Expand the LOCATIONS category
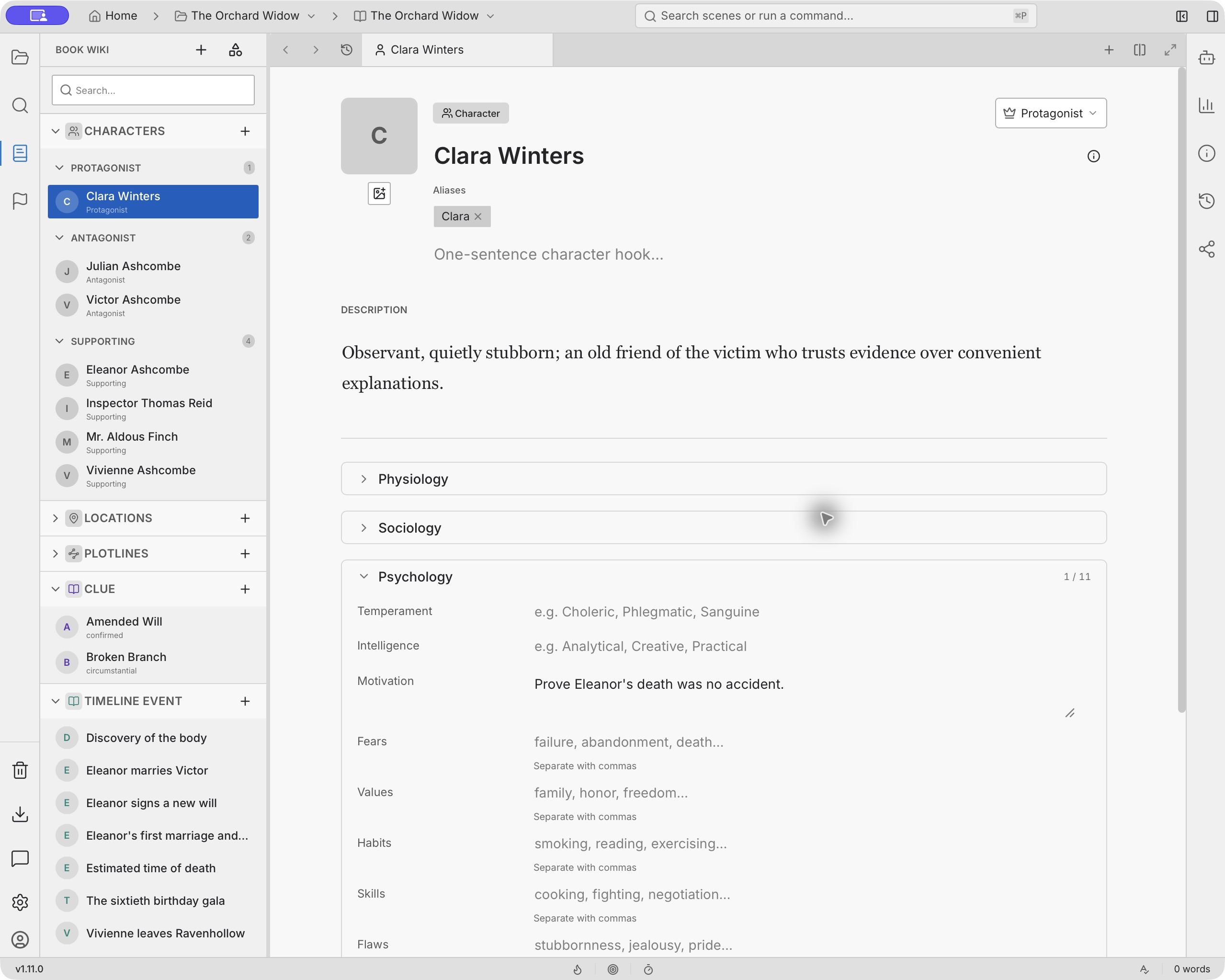1225x980 pixels. [x=55, y=518]
